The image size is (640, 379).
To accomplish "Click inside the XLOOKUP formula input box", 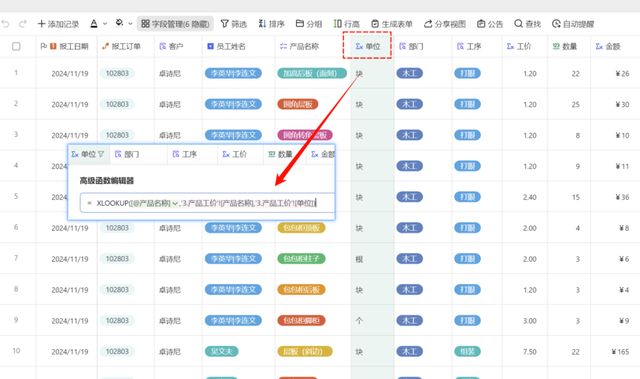I will [207, 203].
